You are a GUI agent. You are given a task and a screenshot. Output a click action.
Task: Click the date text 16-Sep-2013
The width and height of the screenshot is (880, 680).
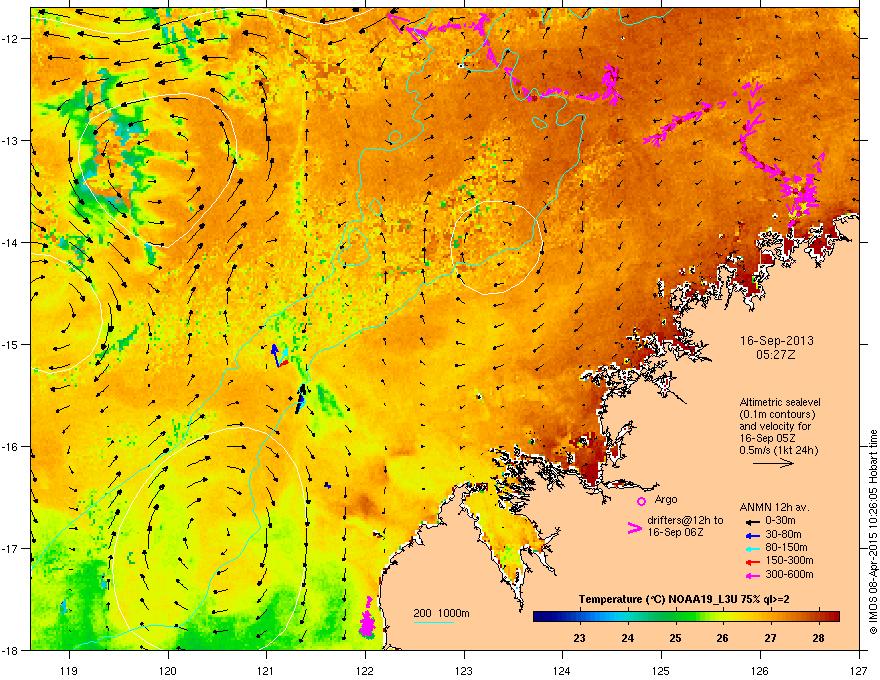pyautogui.click(x=776, y=341)
